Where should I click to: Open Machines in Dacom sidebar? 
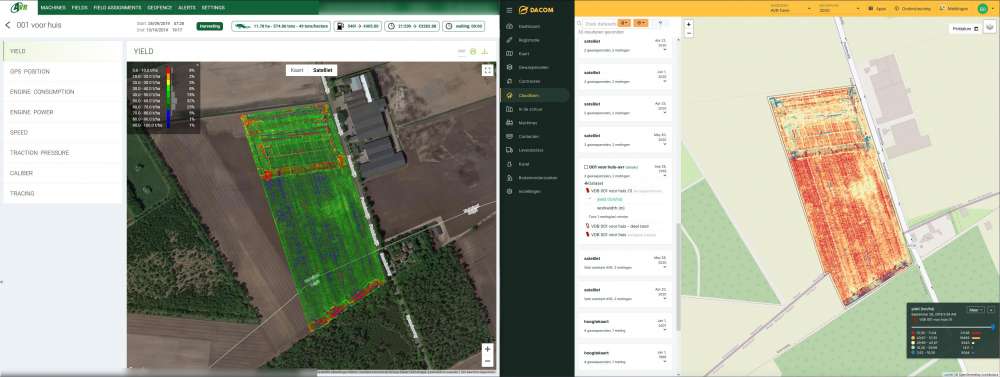click(527, 122)
